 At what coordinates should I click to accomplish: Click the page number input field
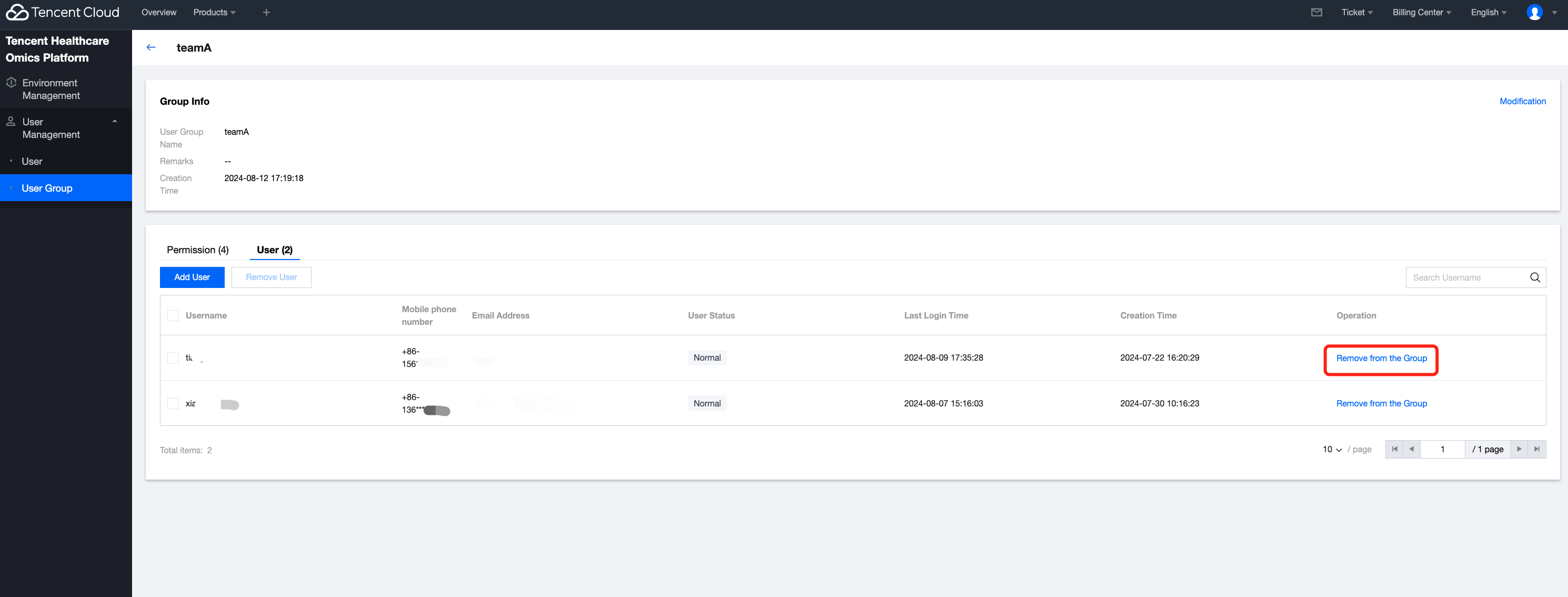(x=1442, y=449)
